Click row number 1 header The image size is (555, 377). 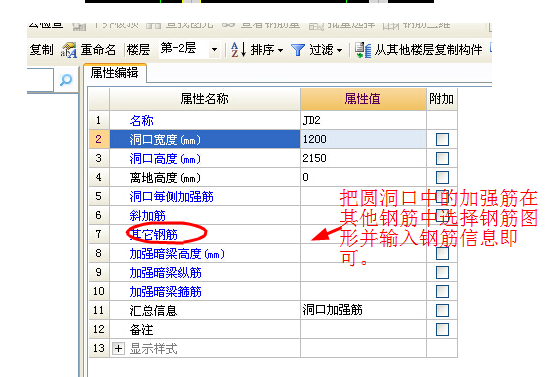tap(99, 120)
